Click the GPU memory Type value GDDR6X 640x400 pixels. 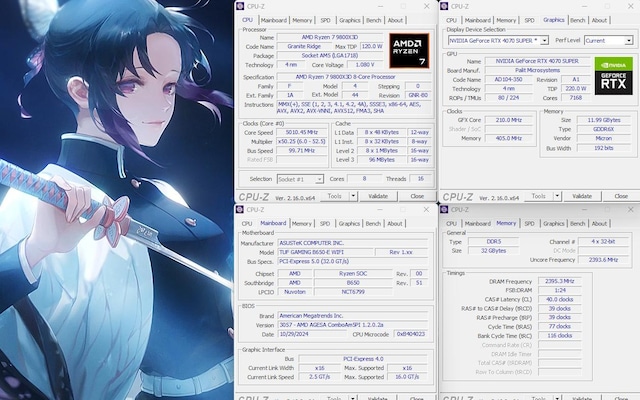(604, 129)
